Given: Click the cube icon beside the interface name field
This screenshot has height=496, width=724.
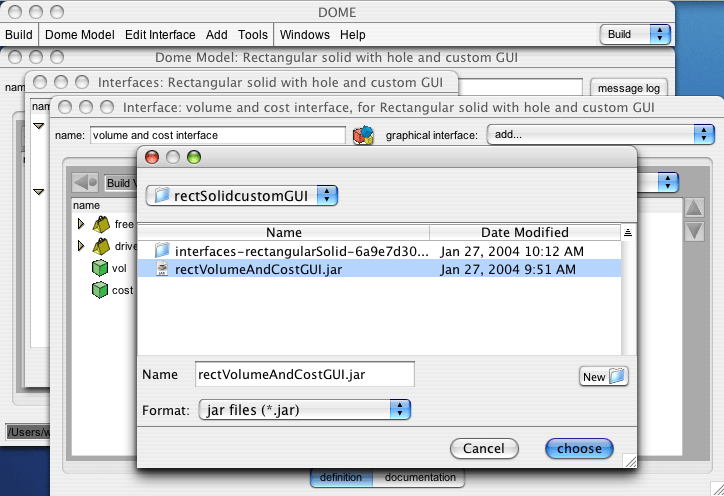Looking at the screenshot, I should point(363,135).
